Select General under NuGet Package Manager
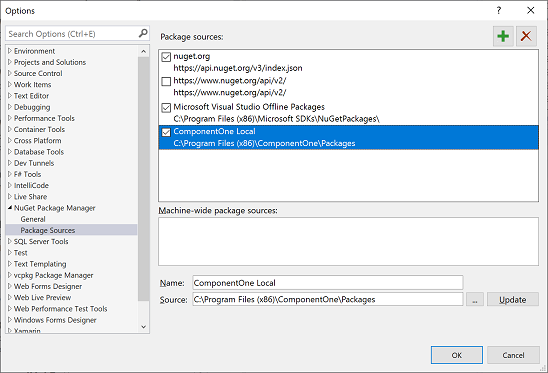 33,219
